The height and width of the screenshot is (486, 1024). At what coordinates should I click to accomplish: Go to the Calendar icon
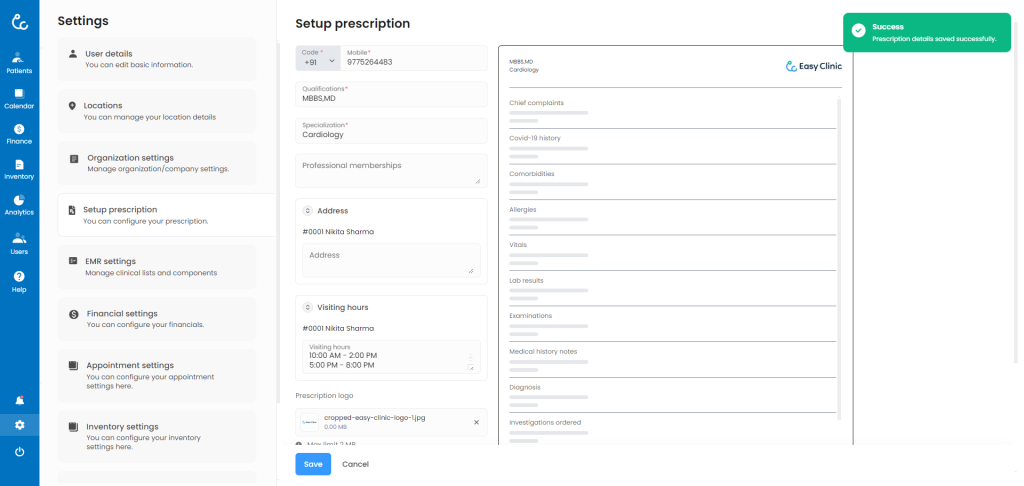[x=19, y=98]
